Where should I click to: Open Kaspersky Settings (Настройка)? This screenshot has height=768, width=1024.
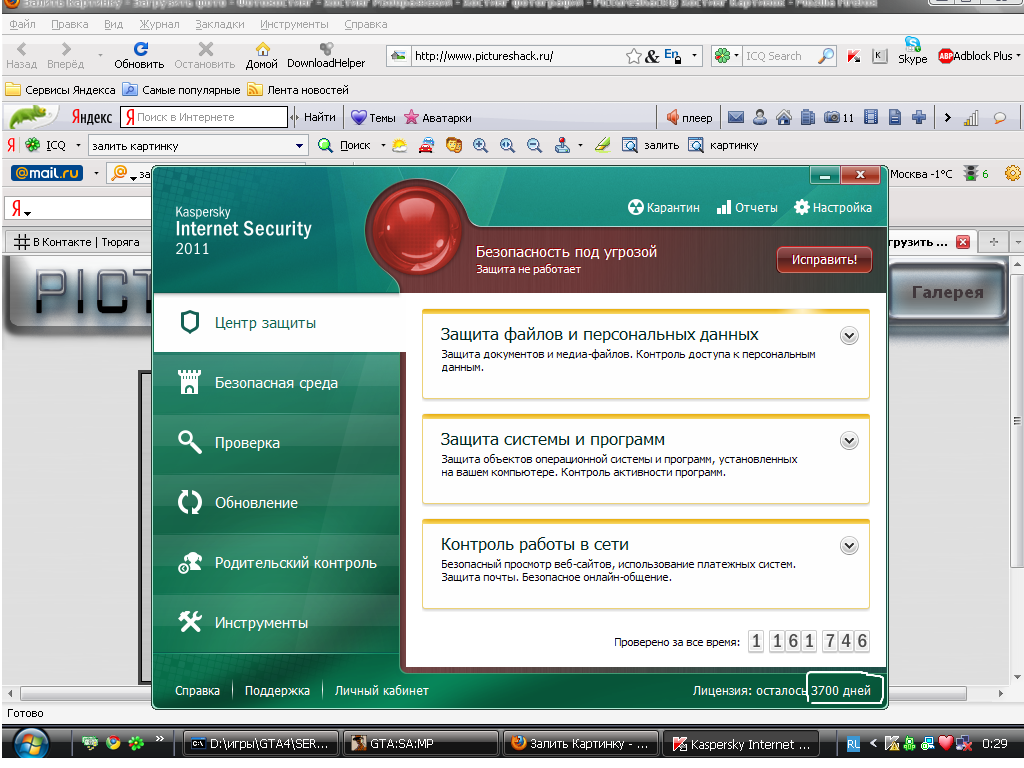pos(833,208)
